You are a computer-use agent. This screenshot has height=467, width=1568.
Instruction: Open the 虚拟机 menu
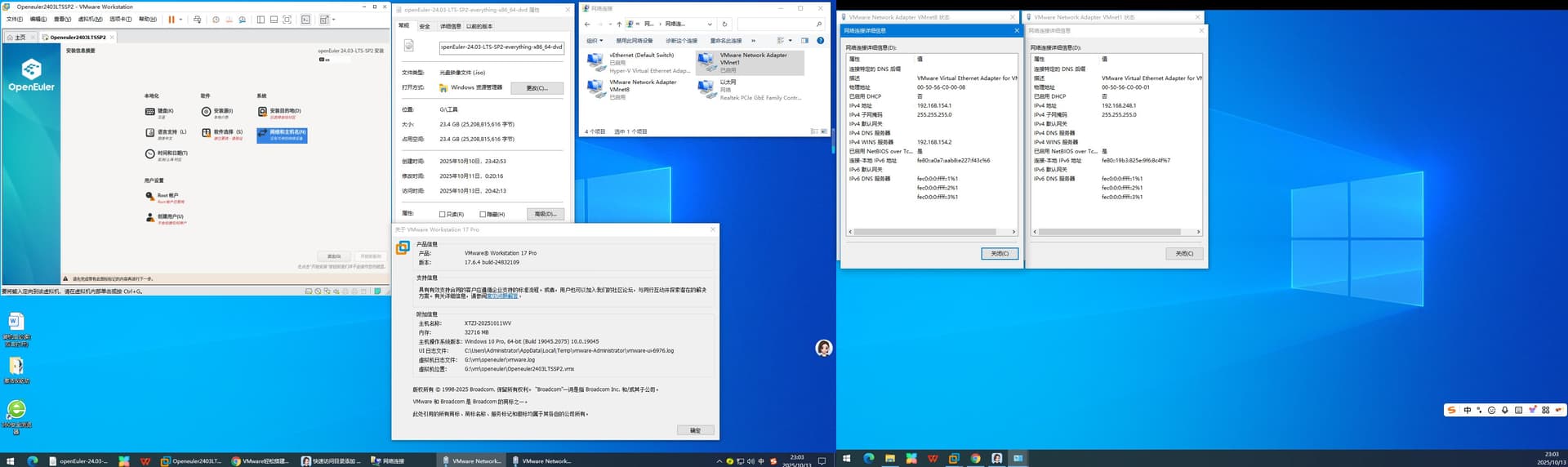point(90,20)
